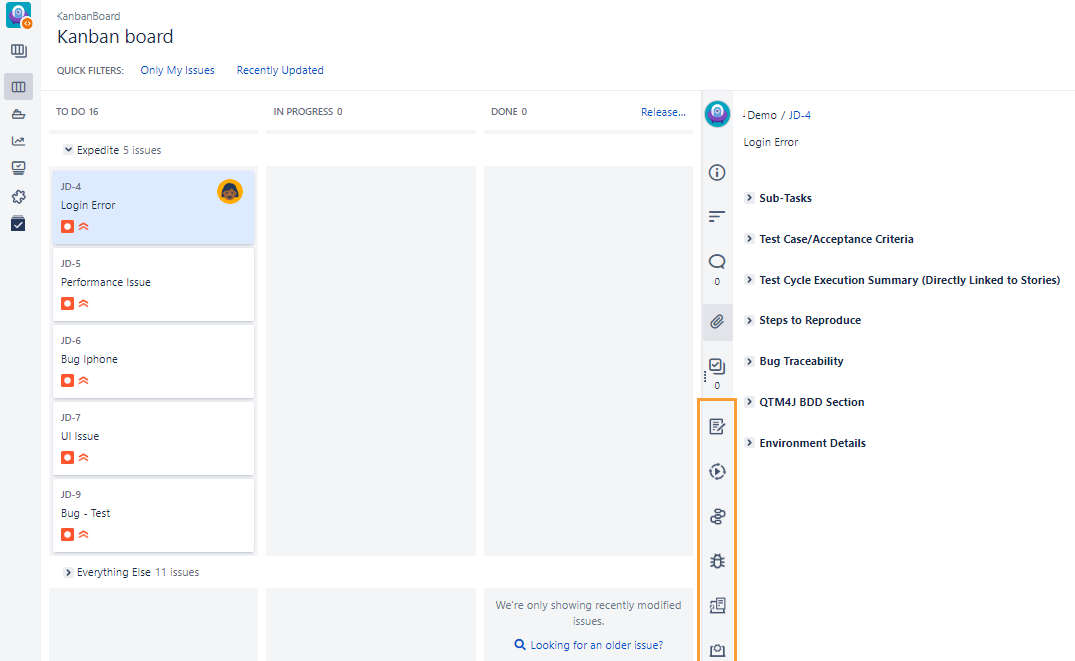Collapse the Expedite swimlane
1075x661 pixels.
pos(68,149)
